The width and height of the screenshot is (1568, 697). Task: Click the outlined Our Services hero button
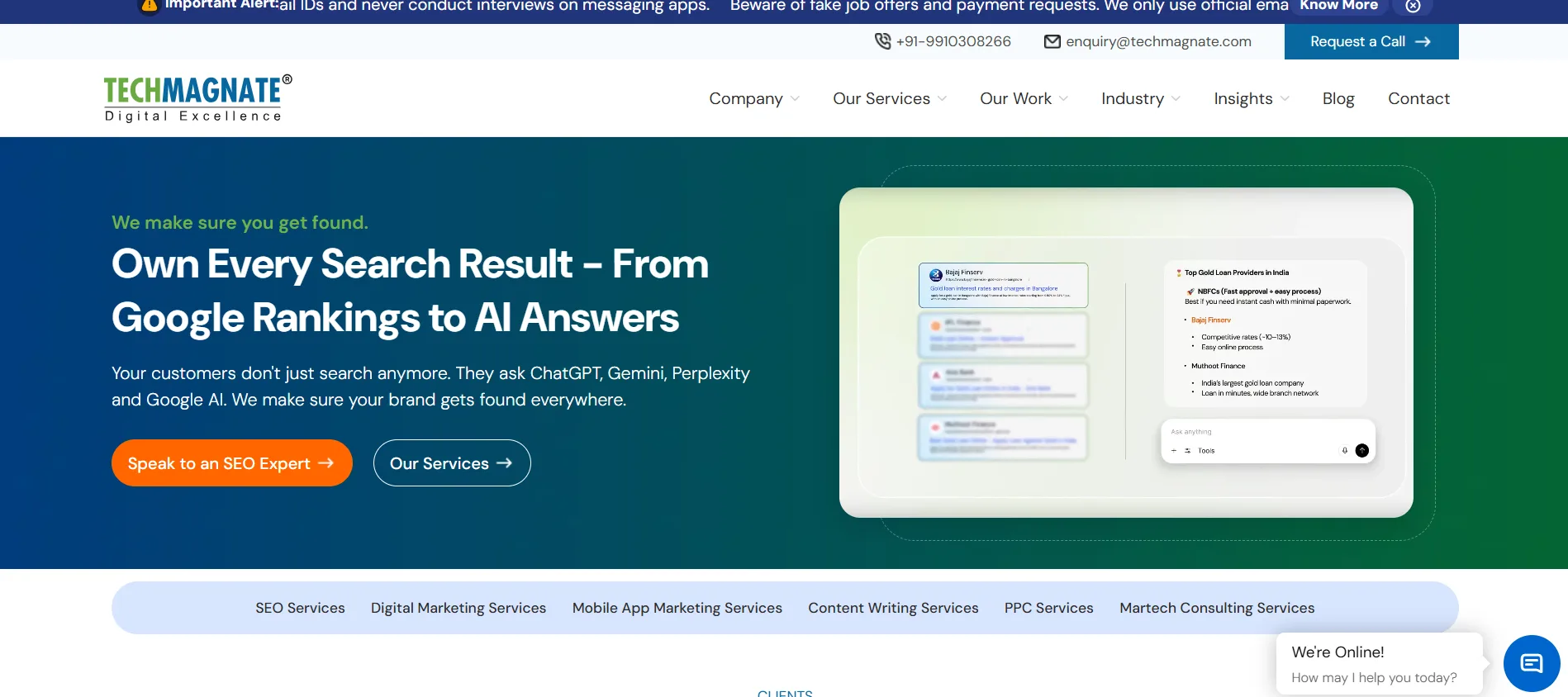click(x=452, y=463)
